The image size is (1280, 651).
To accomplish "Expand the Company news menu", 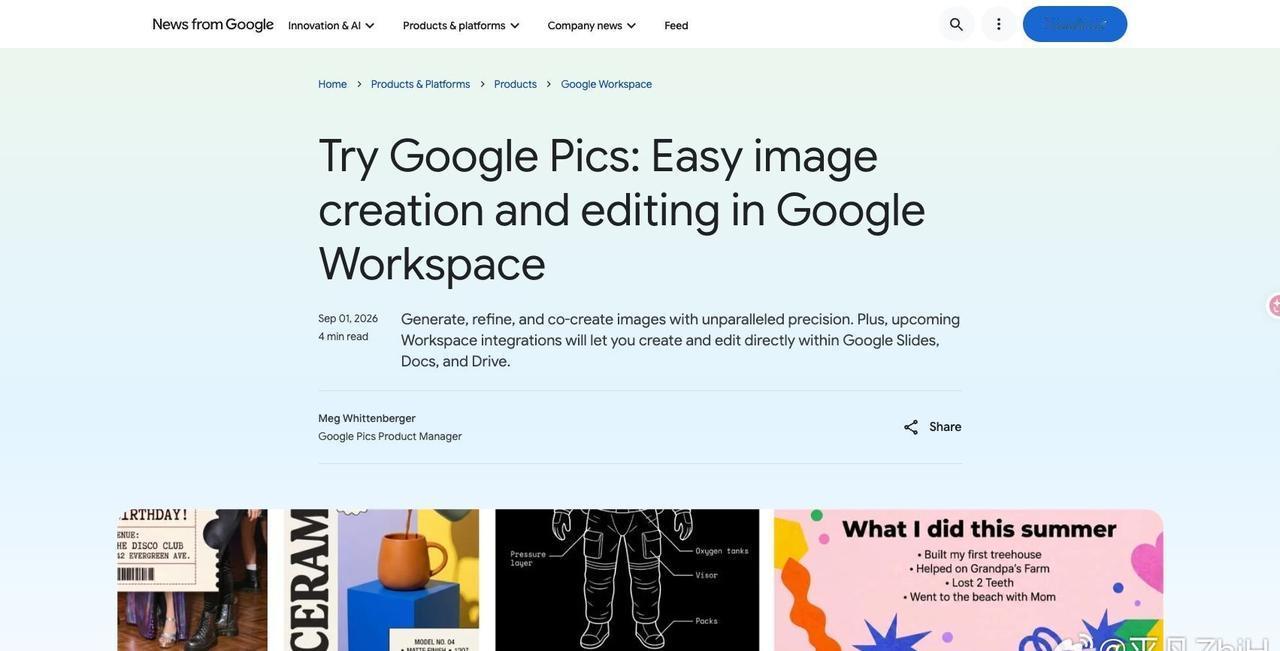I will point(592,25).
